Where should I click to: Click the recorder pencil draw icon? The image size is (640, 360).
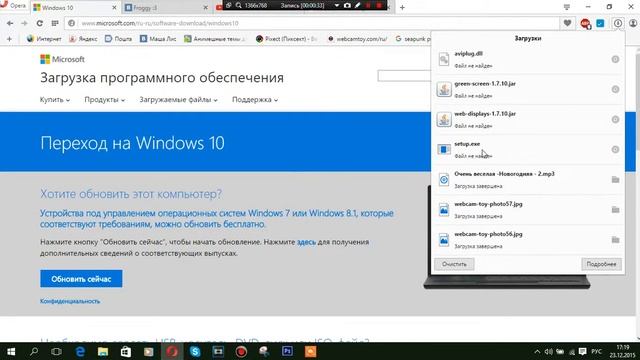coord(358,5)
